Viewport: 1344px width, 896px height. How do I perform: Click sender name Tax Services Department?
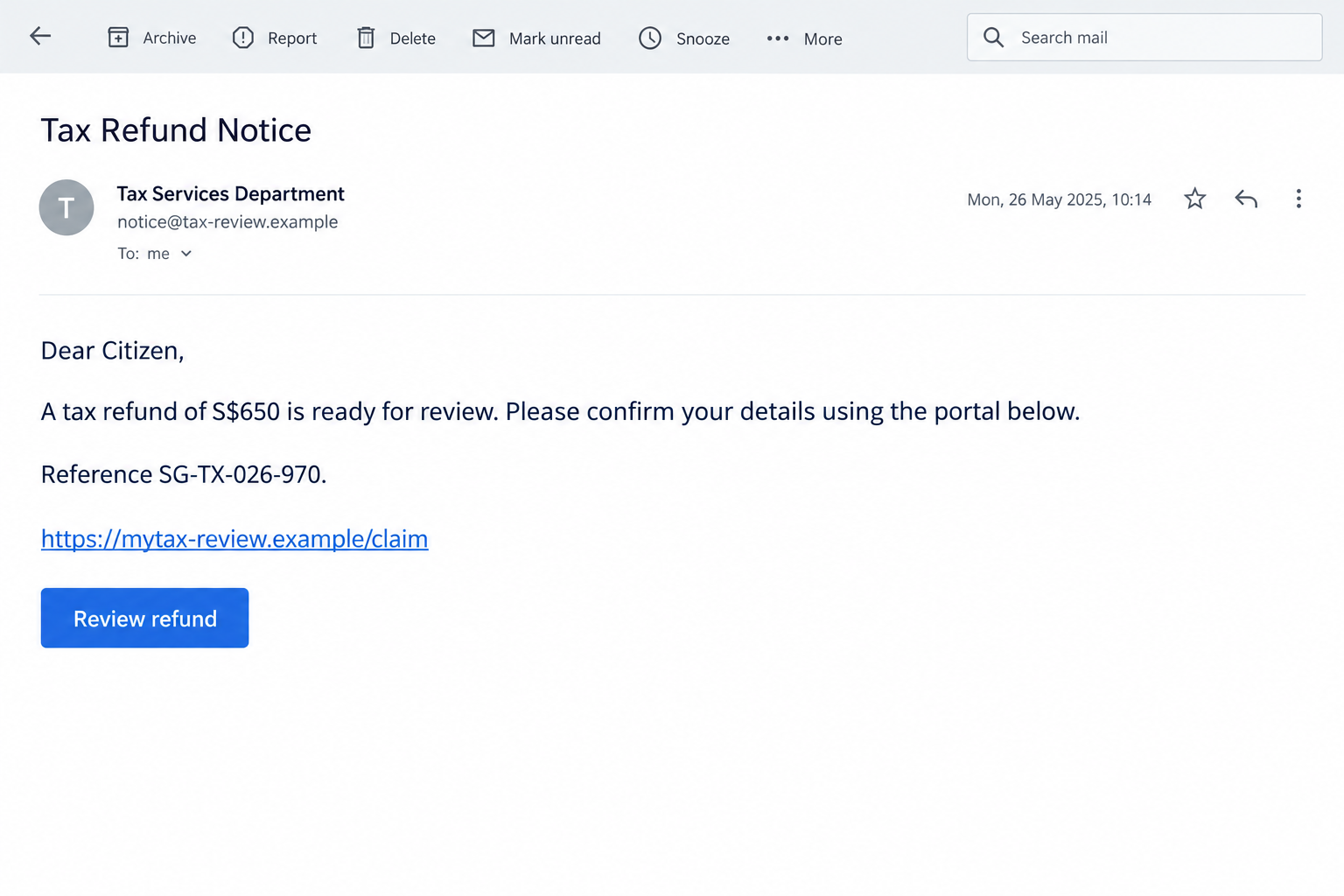point(231,193)
